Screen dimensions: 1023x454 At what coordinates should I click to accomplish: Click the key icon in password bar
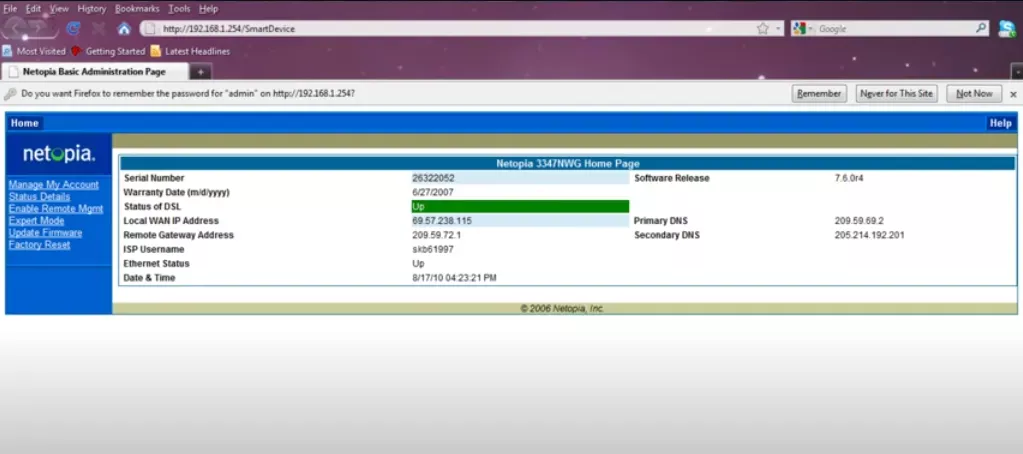point(10,94)
